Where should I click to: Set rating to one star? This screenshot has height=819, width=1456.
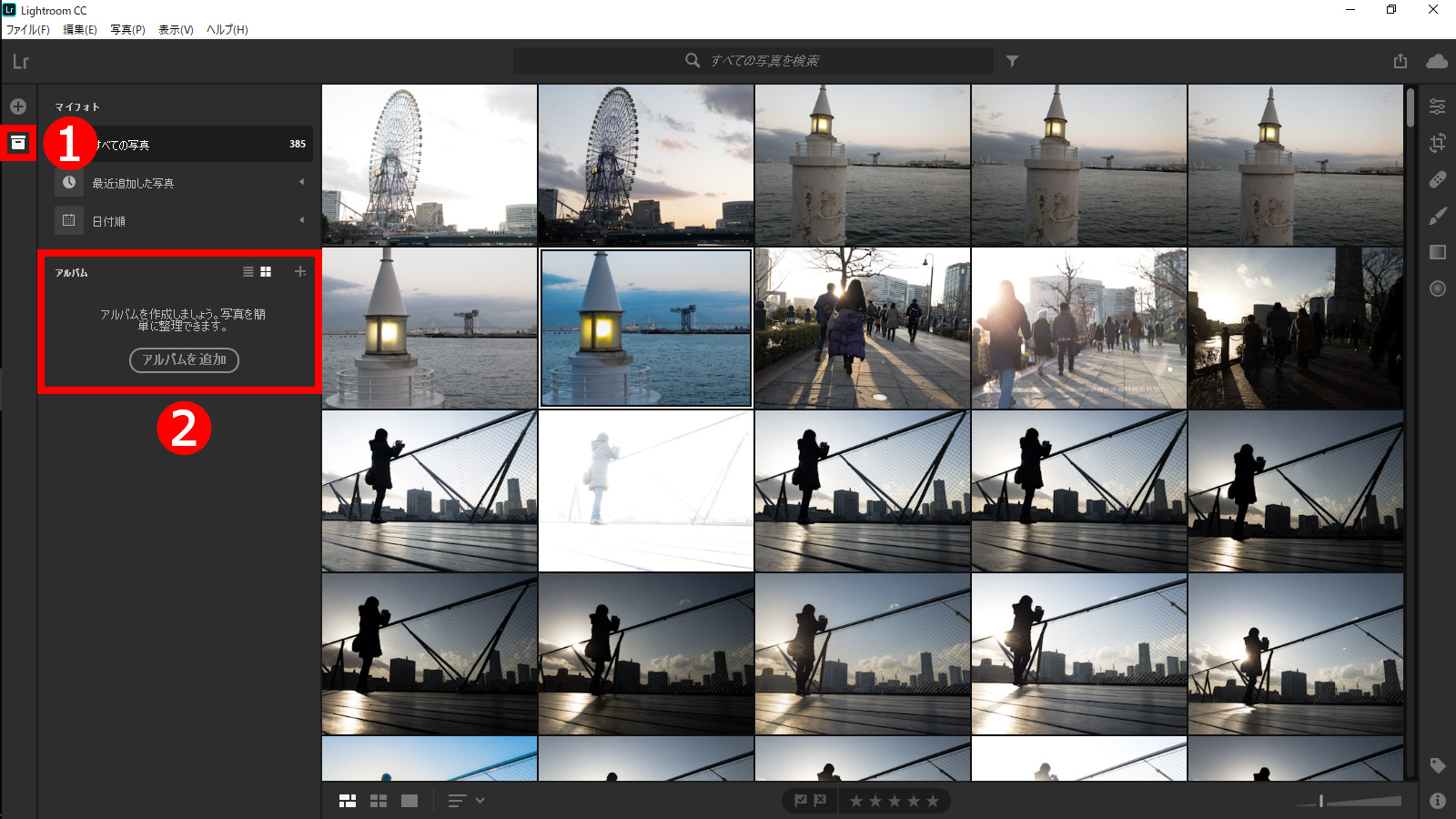(856, 801)
